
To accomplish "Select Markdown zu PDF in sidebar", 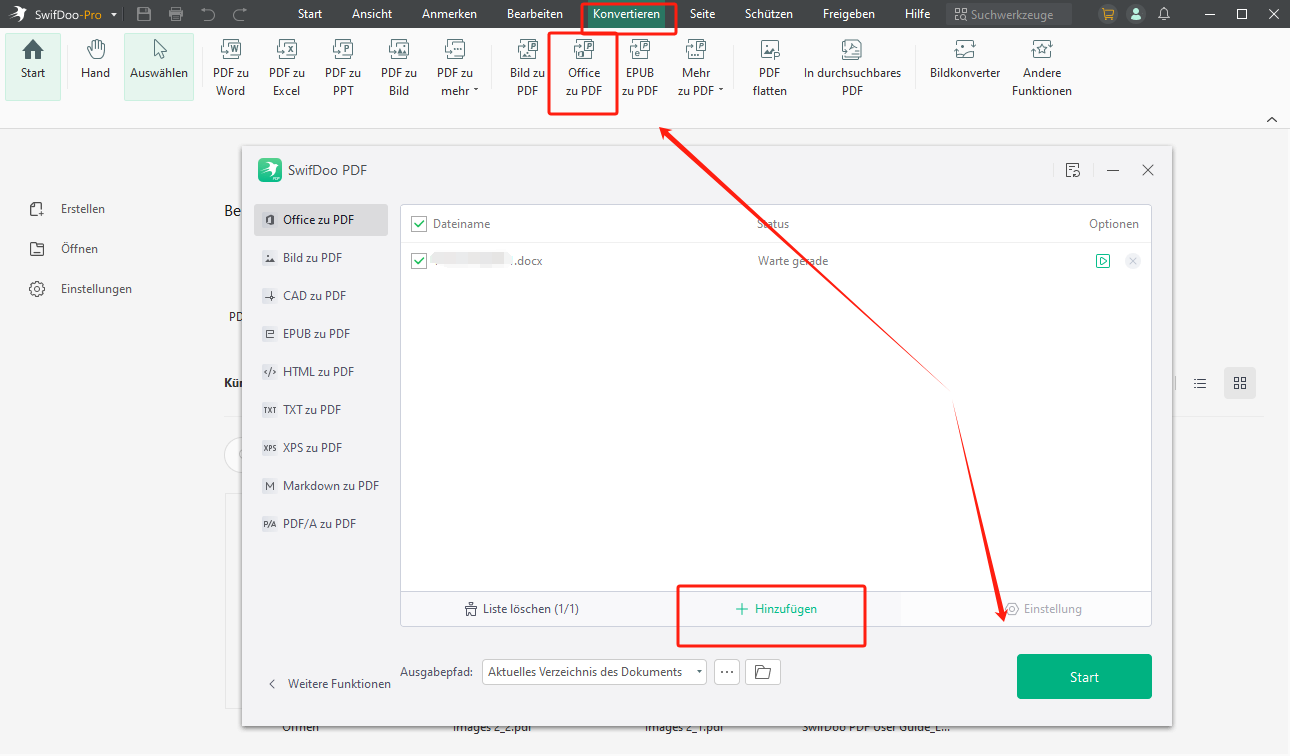I will tap(321, 486).
